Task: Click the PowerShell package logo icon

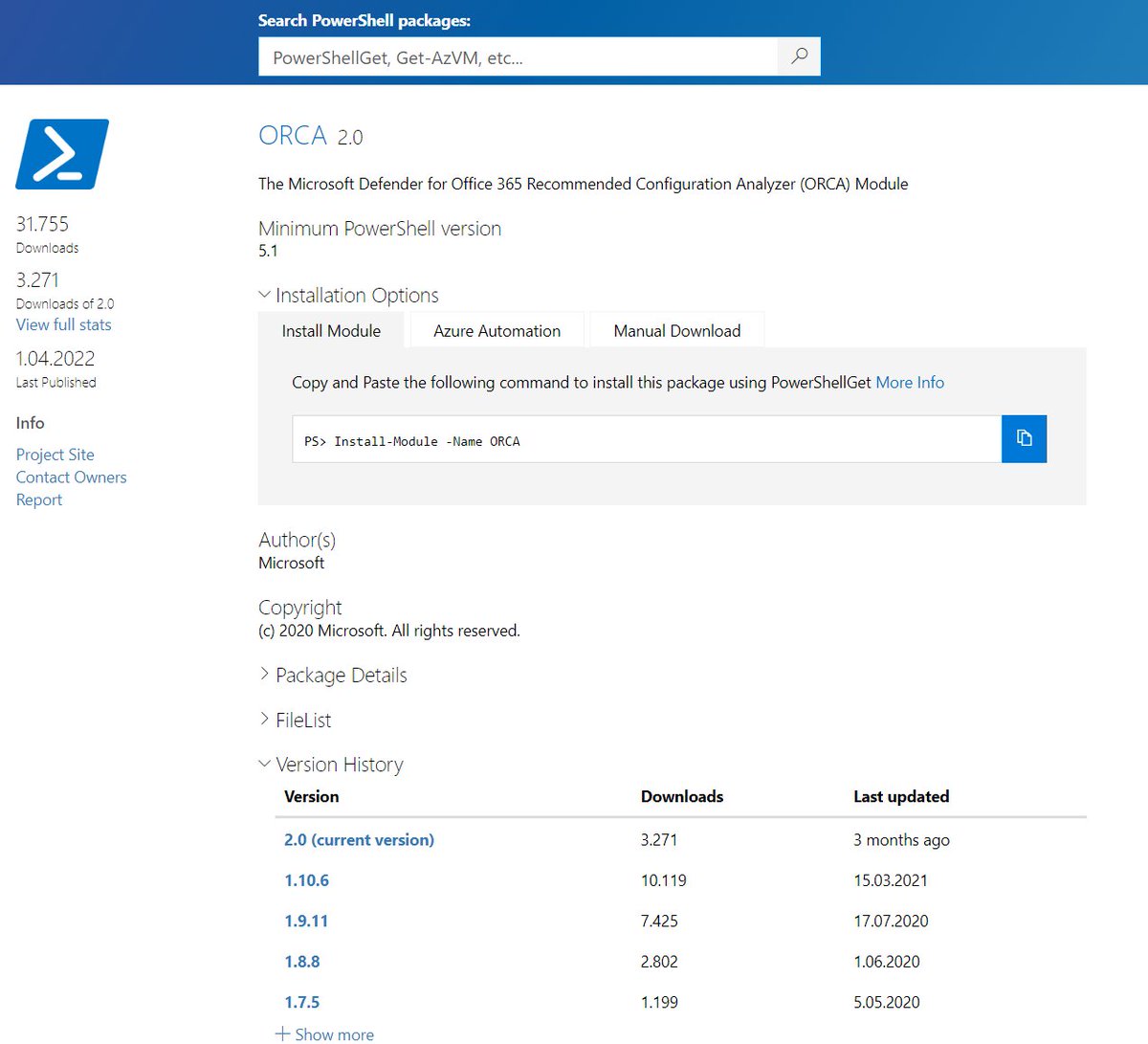Action: click(62, 154)
